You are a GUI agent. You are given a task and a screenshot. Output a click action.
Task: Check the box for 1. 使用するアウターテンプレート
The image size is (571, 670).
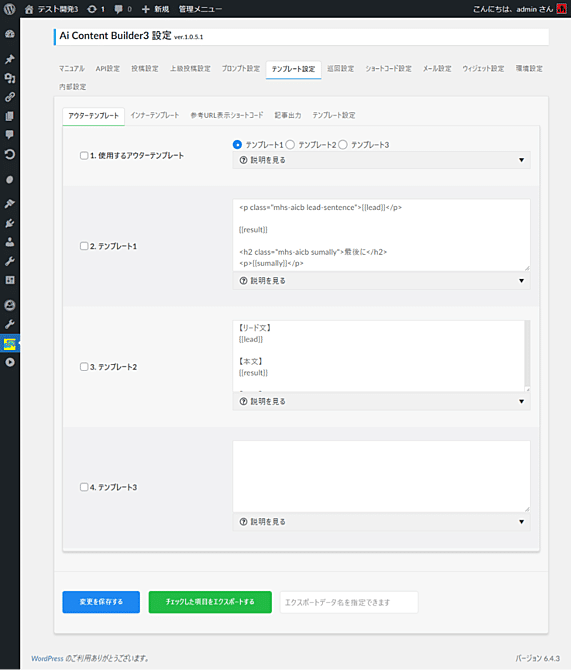(84, 156)
